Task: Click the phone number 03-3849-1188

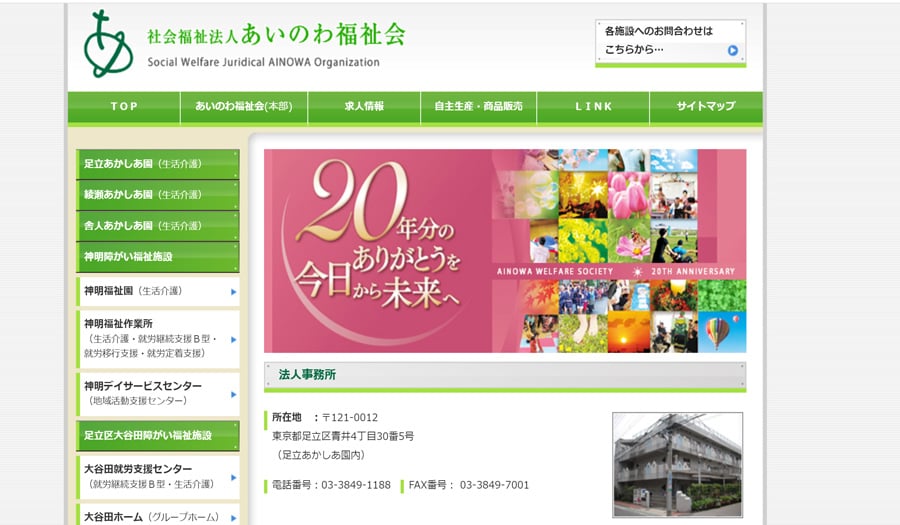Action: [x=356, y=485]
